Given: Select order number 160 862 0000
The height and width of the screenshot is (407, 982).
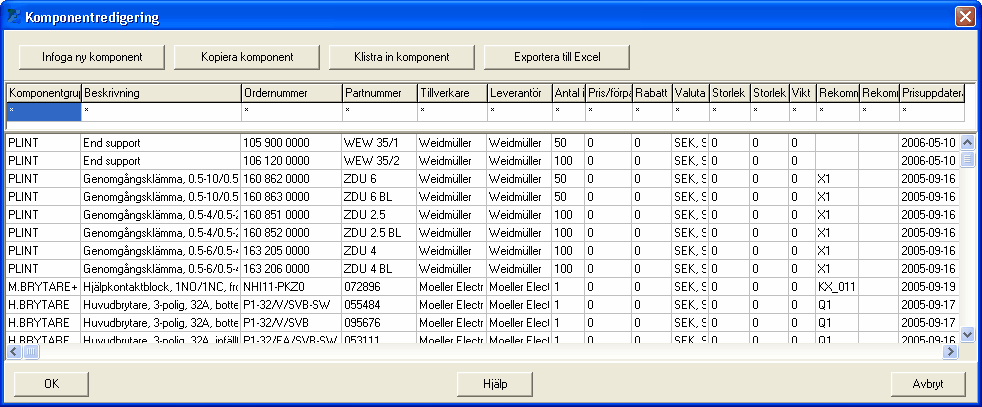Looking at the screenshot, I should tap(291, 179).
